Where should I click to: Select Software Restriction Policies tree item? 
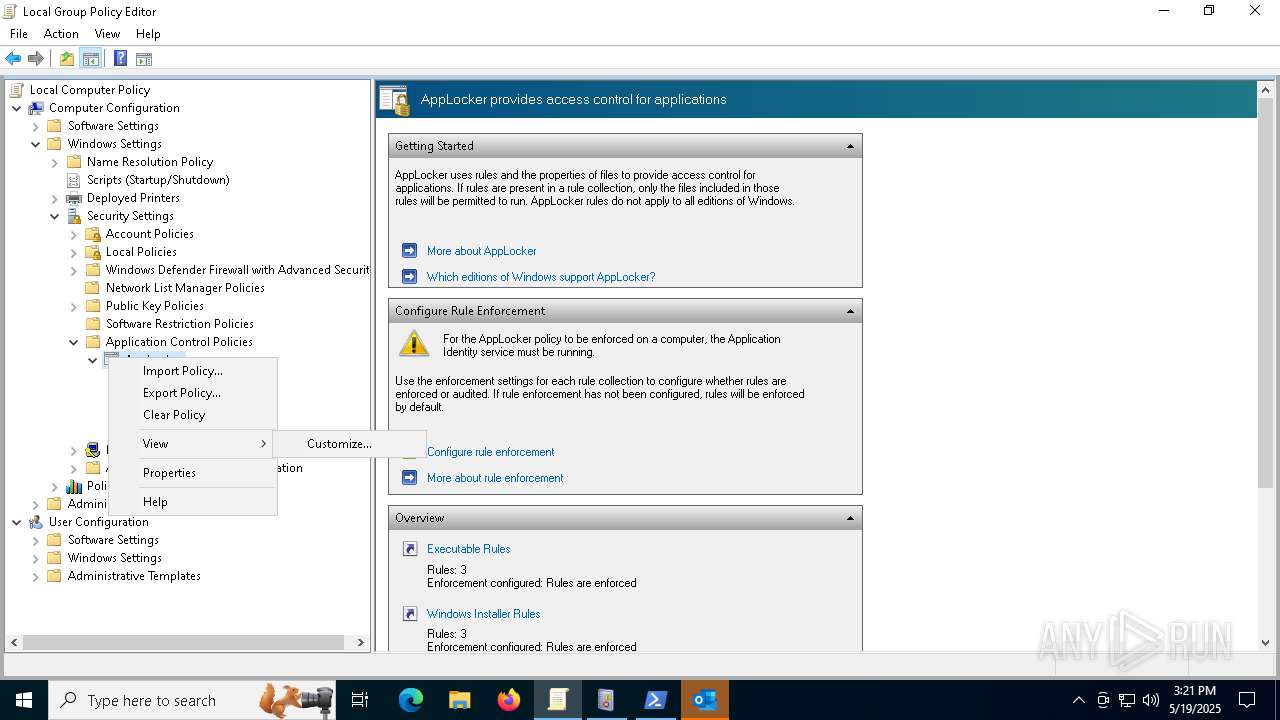point(180,324)
